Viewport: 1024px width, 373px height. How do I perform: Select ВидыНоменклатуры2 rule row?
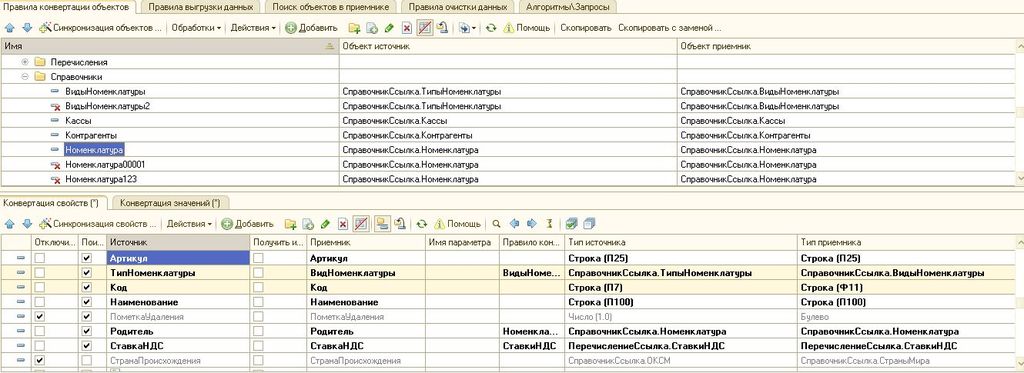click(509, 106)
